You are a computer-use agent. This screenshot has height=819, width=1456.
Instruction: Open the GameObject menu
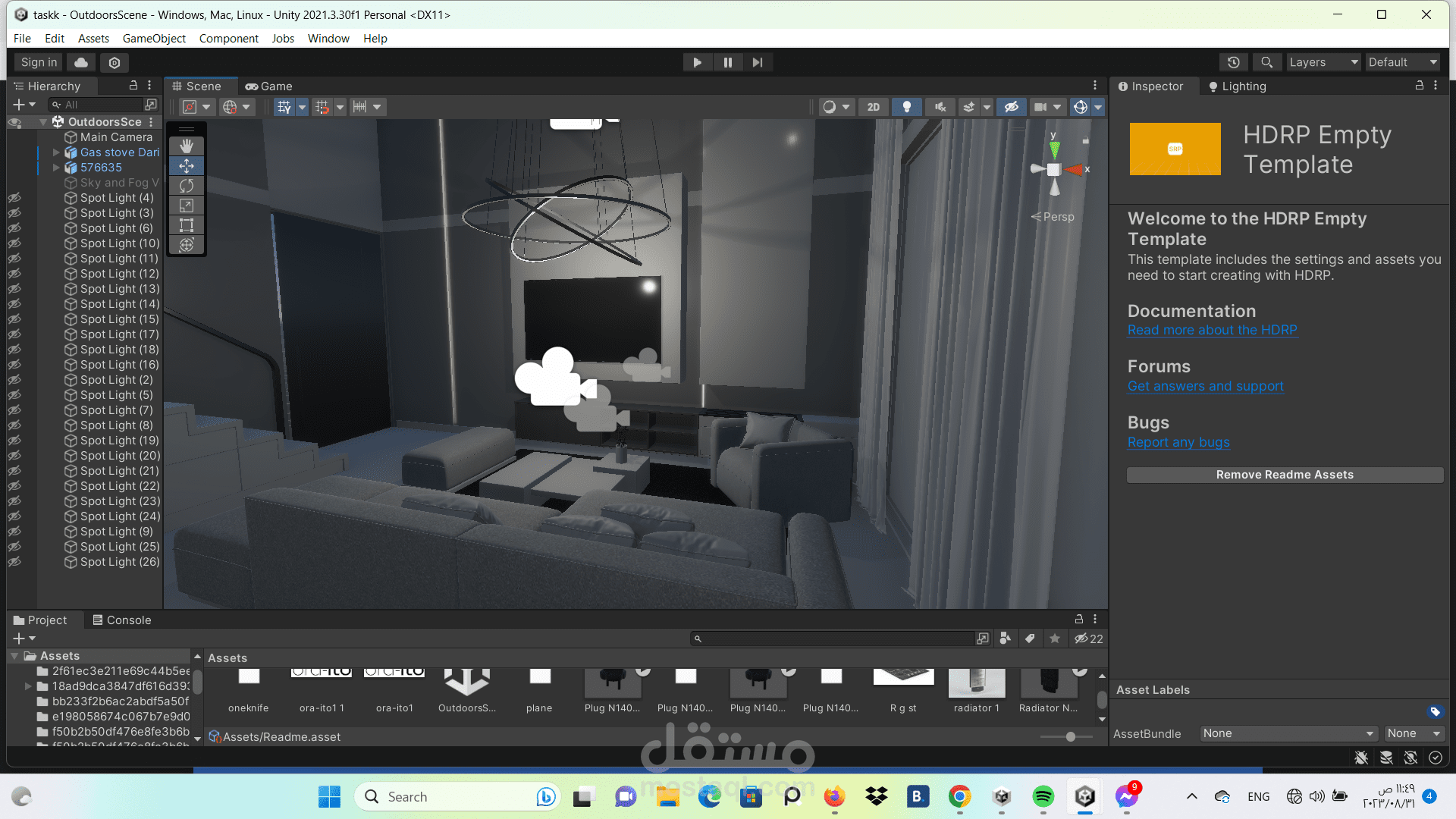154,38
